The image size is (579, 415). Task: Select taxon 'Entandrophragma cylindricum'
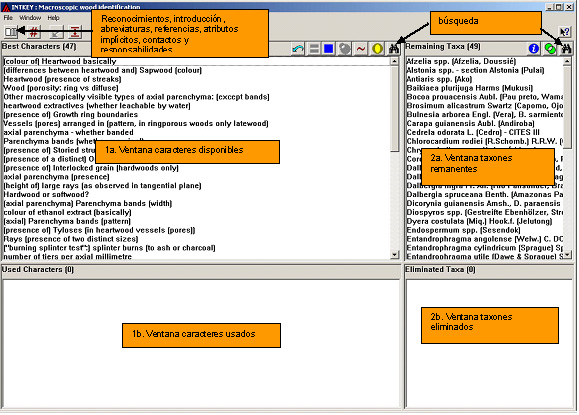point(485,248)
